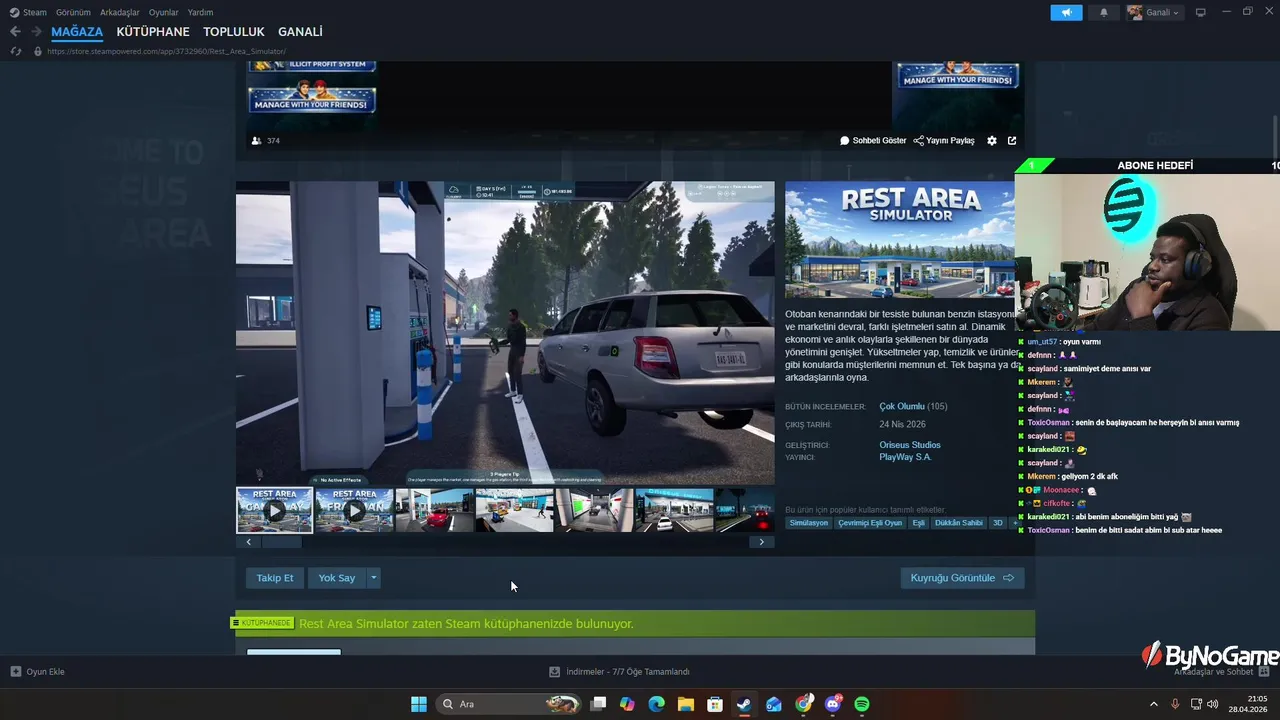This screenshot has height=720, width=1280.
Task: Open Discord from taskbar
Action: point(833,704)
